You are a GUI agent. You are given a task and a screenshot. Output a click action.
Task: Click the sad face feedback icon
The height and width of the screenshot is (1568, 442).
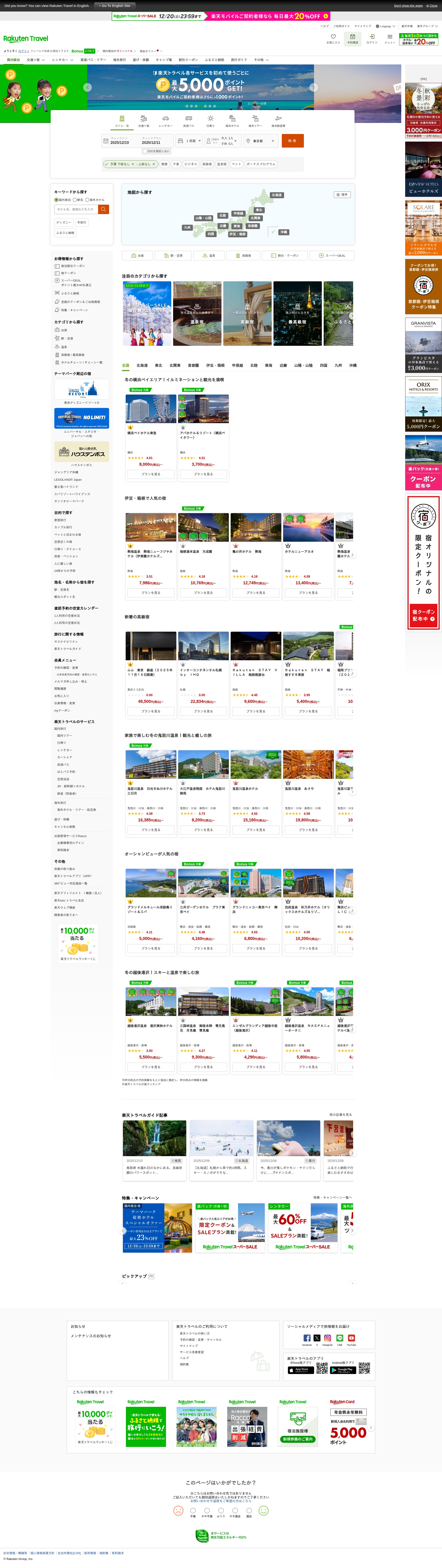178,1510
